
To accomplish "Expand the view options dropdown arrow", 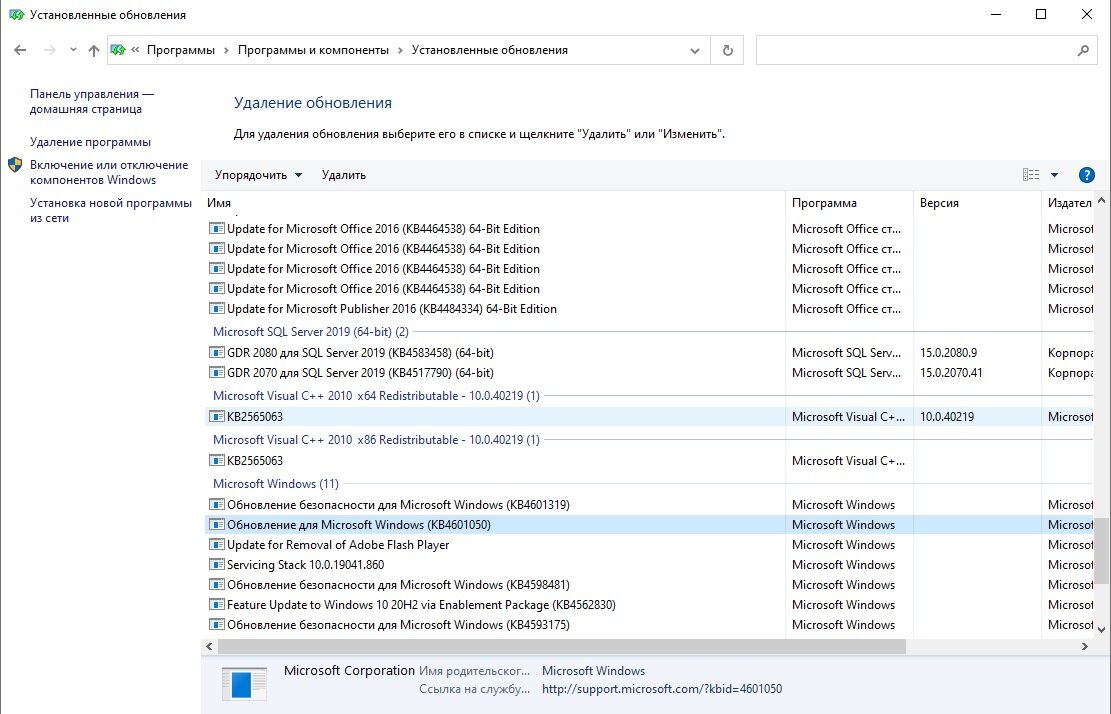I will pyautogui.click(x=1054, y=175).
